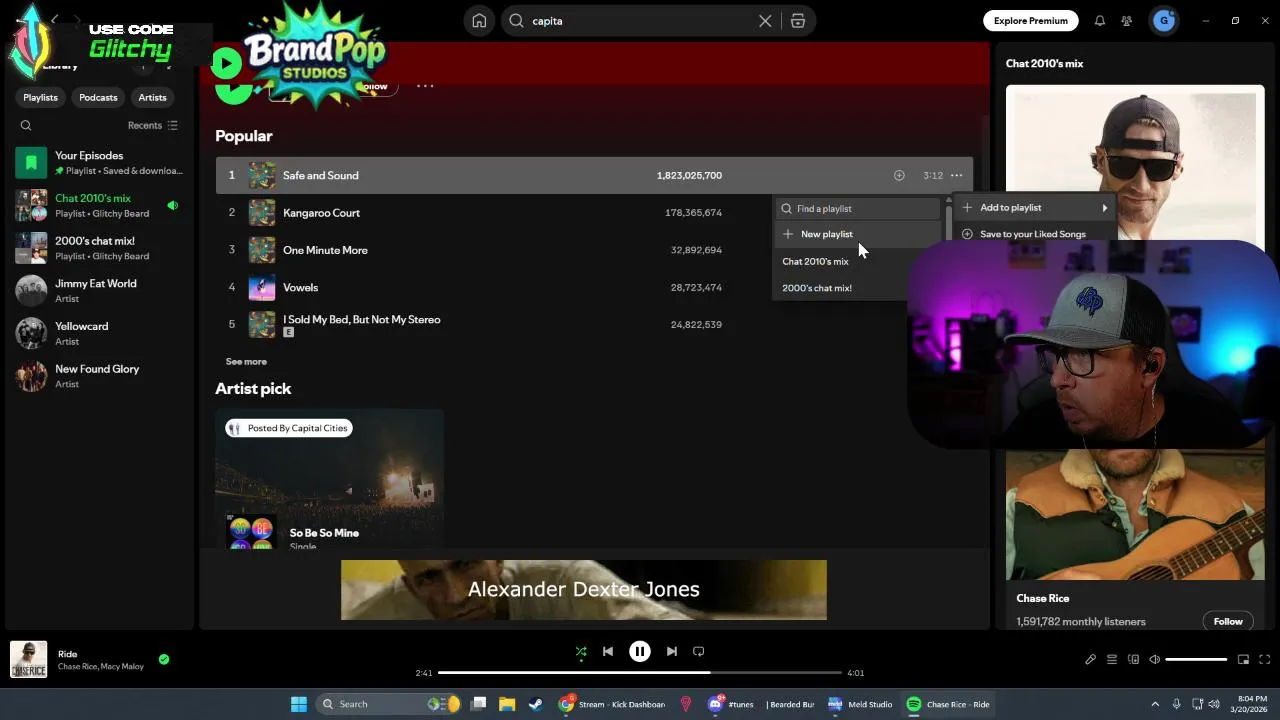Select Add to playlist menu item
The height and width of the screenshot is (720, 1280).
[1035, 208]
